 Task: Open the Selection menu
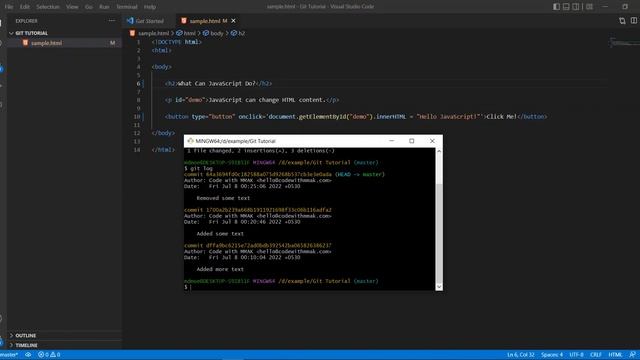(x=48, y=7)
